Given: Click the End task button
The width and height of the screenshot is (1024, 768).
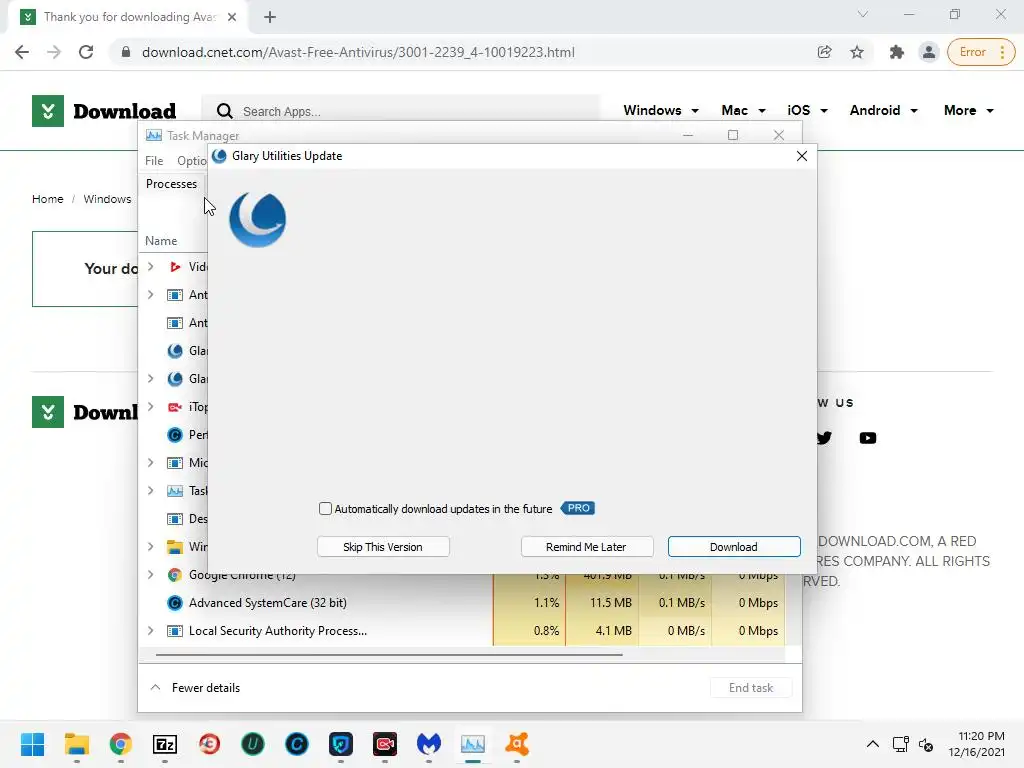Looking at the screenshot, I should point(751,688).
